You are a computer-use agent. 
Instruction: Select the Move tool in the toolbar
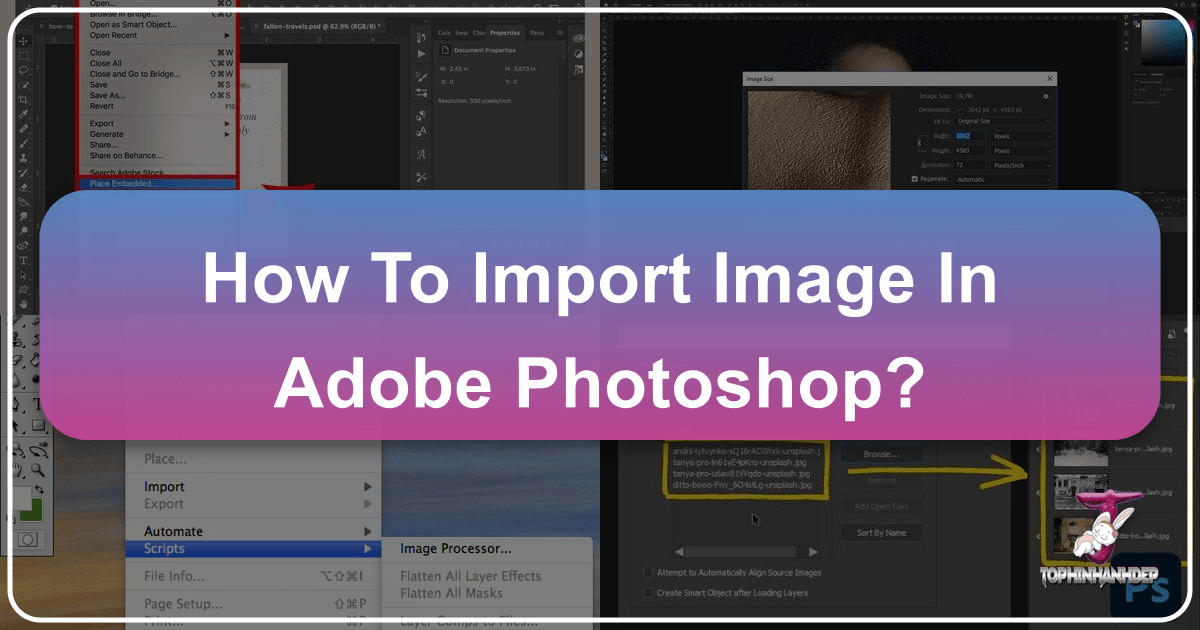[x=23, y=41]
